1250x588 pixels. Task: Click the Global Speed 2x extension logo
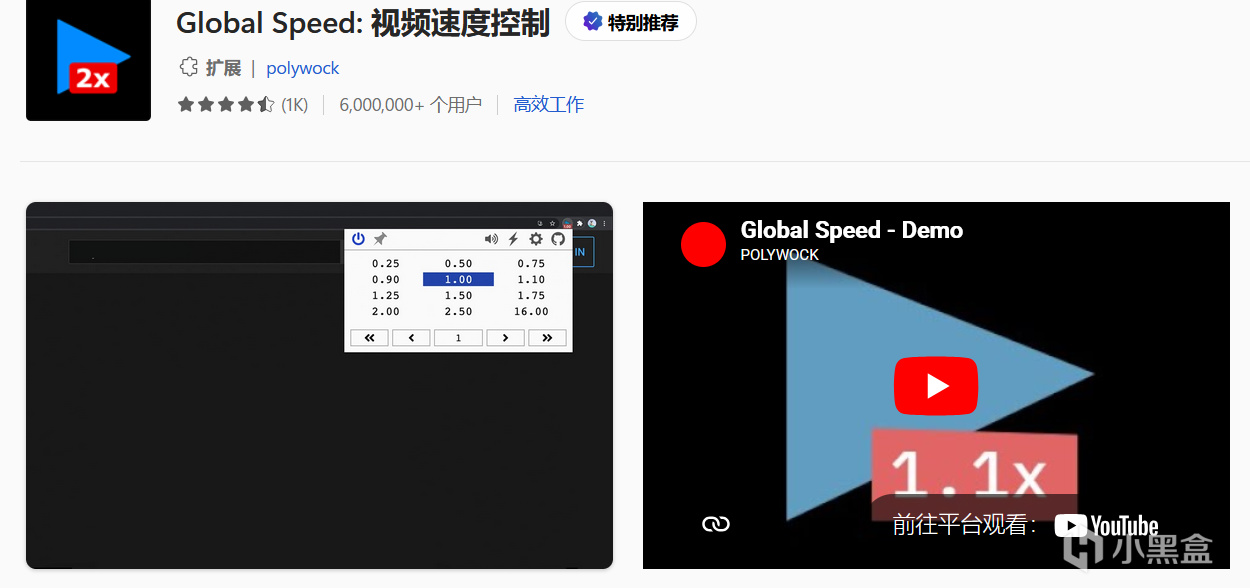pyautogui.click(x=88, y=60)
